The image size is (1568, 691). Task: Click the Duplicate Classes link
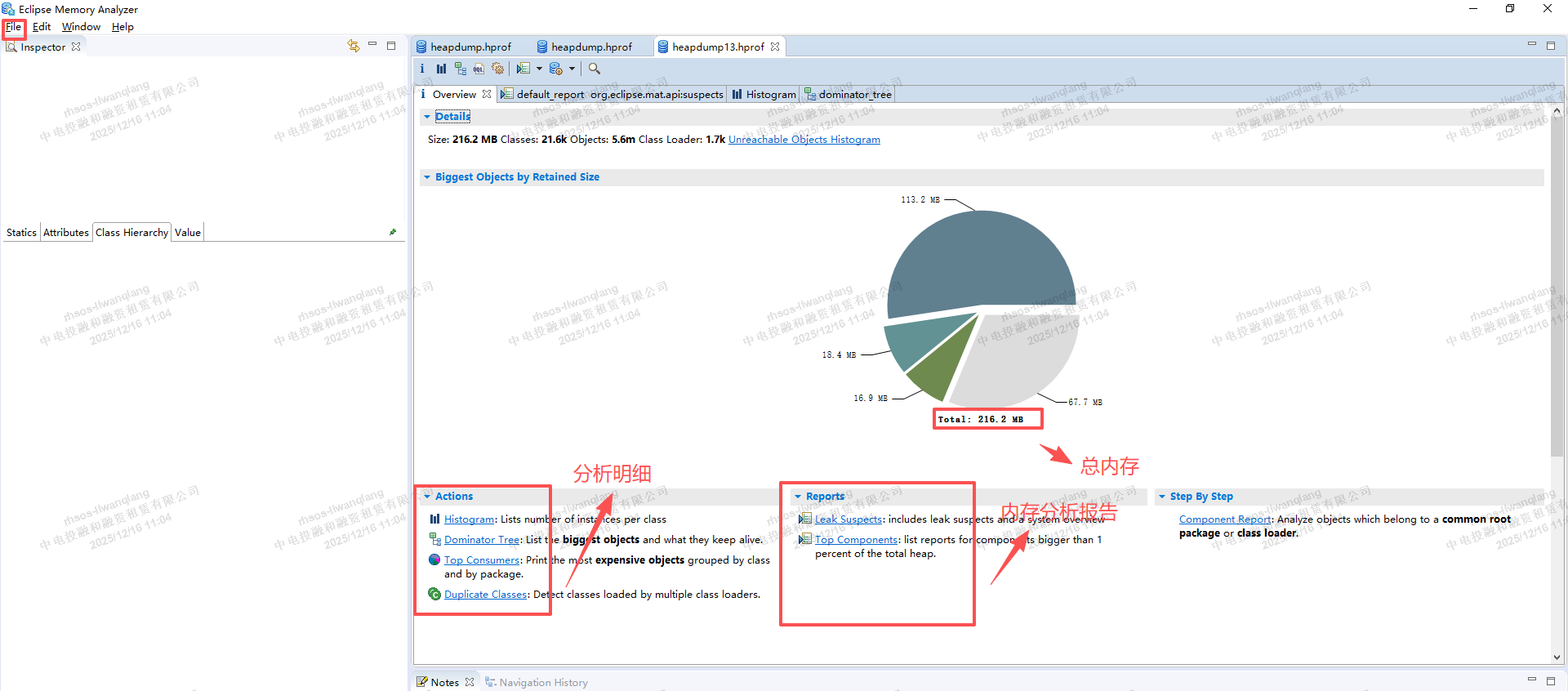pyautogui.click(x=485, y=595)
